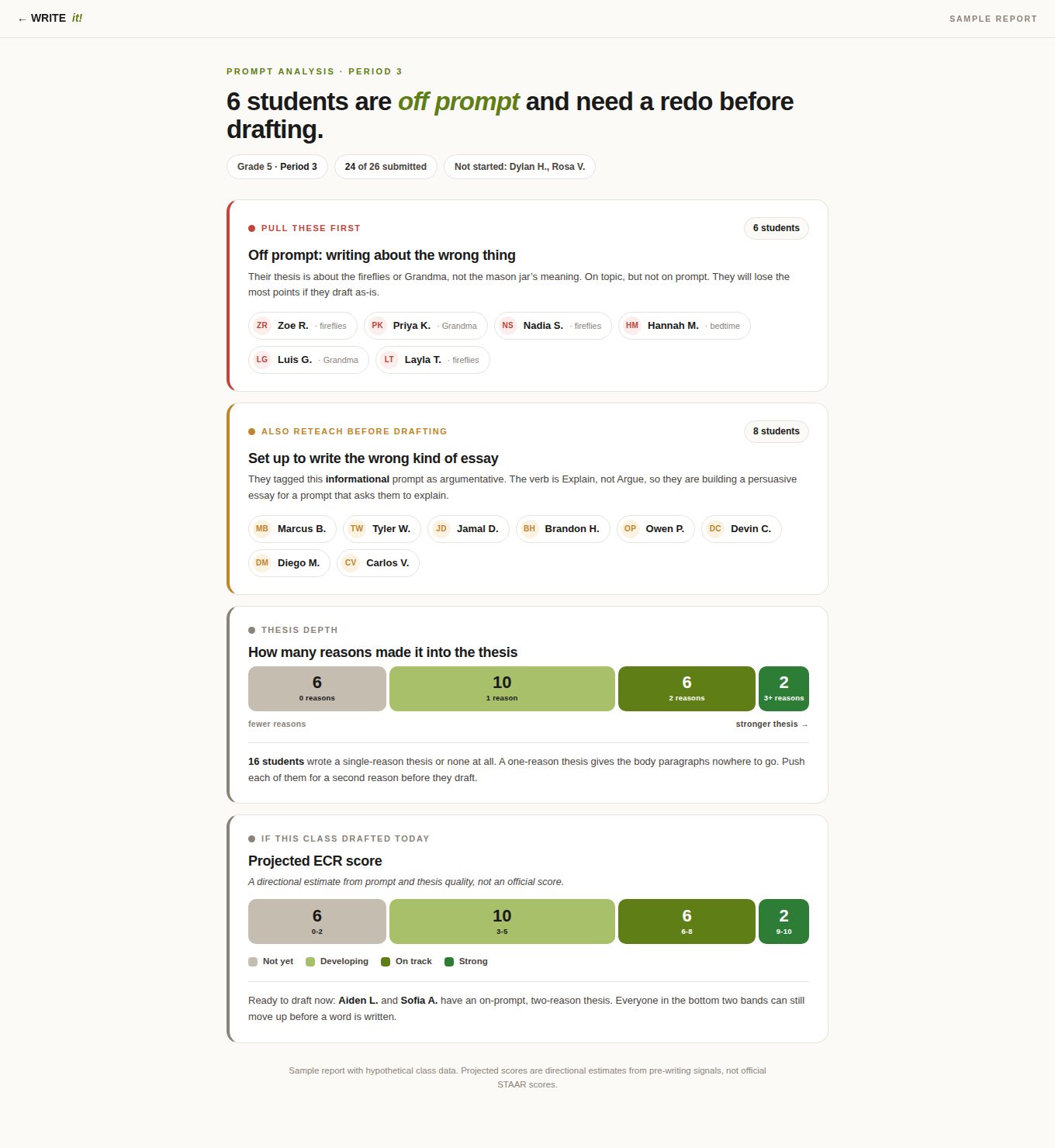Select the Jamal D. student chip
1055x1148 pixels.
tap(469, 529)
